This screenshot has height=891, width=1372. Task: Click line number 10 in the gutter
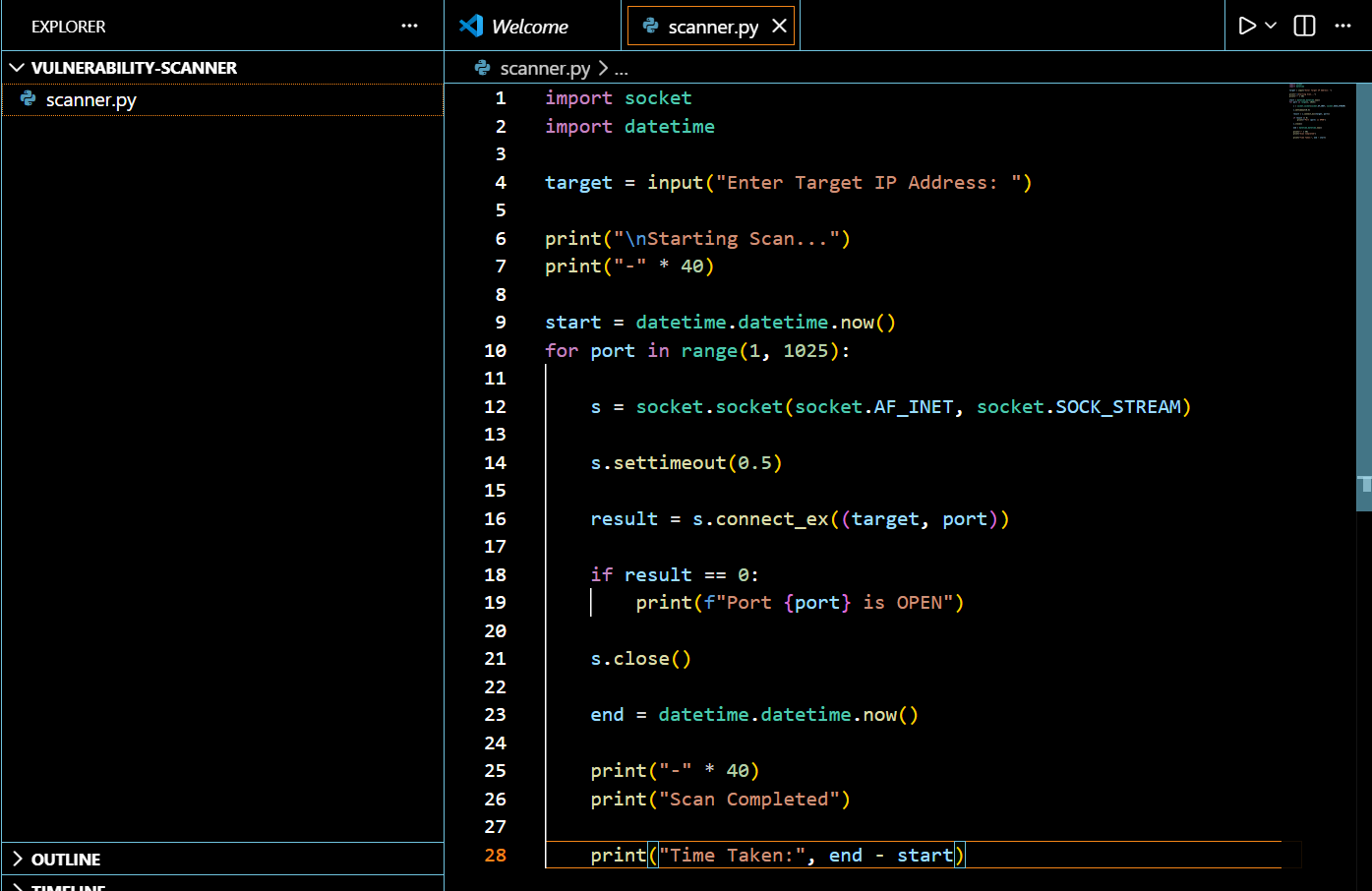(x=495, y=351)
